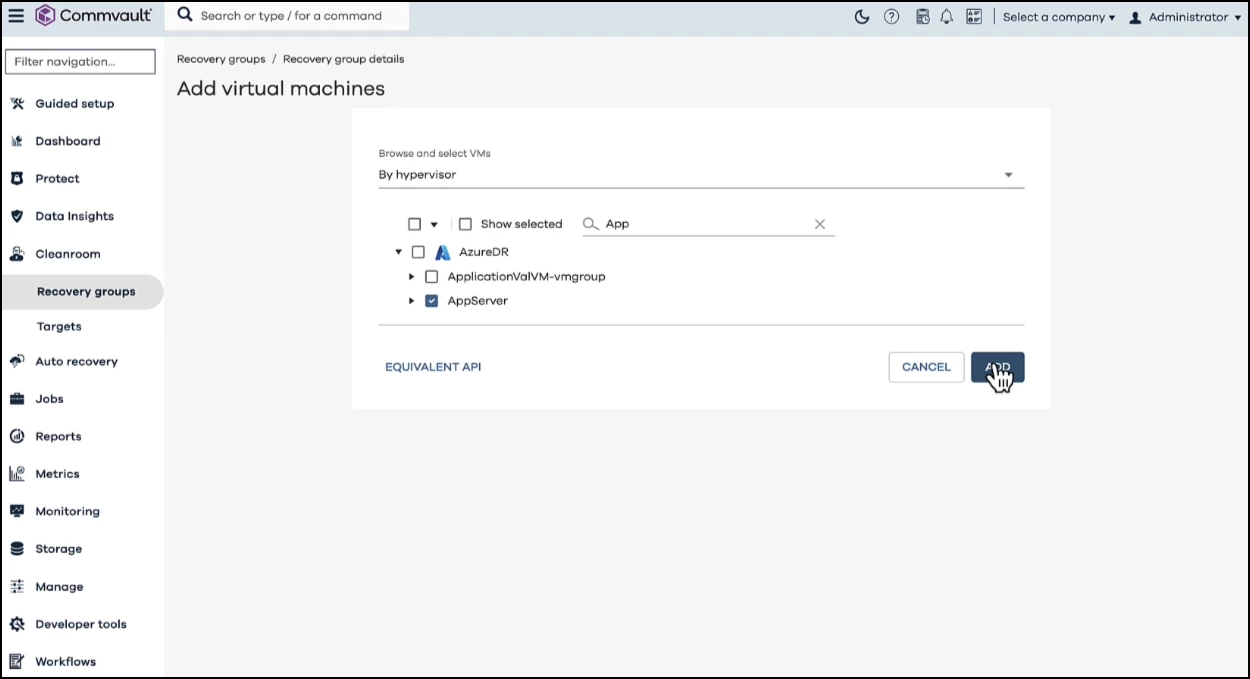Clear the App search text
Screen dimensions: 1250x679
click(820, 224)
